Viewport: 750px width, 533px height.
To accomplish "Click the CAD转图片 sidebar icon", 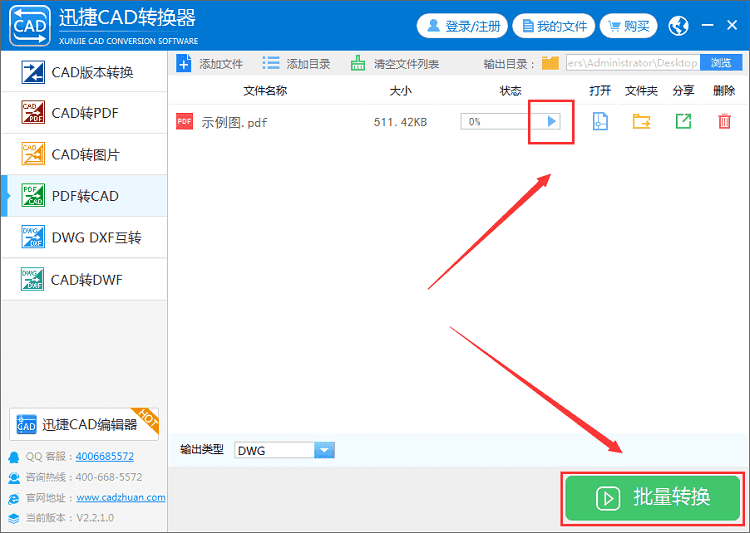I will click(x=33, y=154).
